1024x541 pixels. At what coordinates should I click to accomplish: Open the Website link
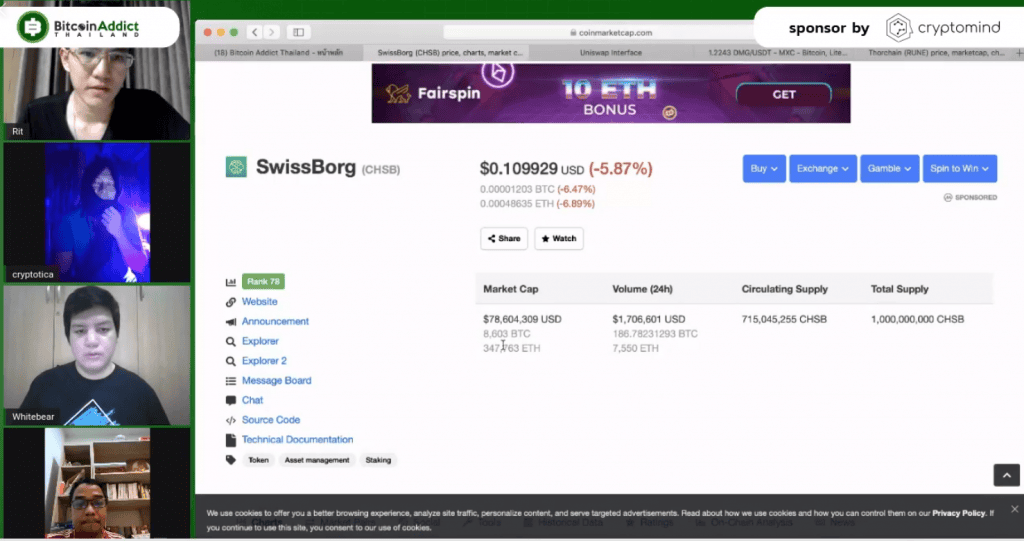(x=259, y=302)
